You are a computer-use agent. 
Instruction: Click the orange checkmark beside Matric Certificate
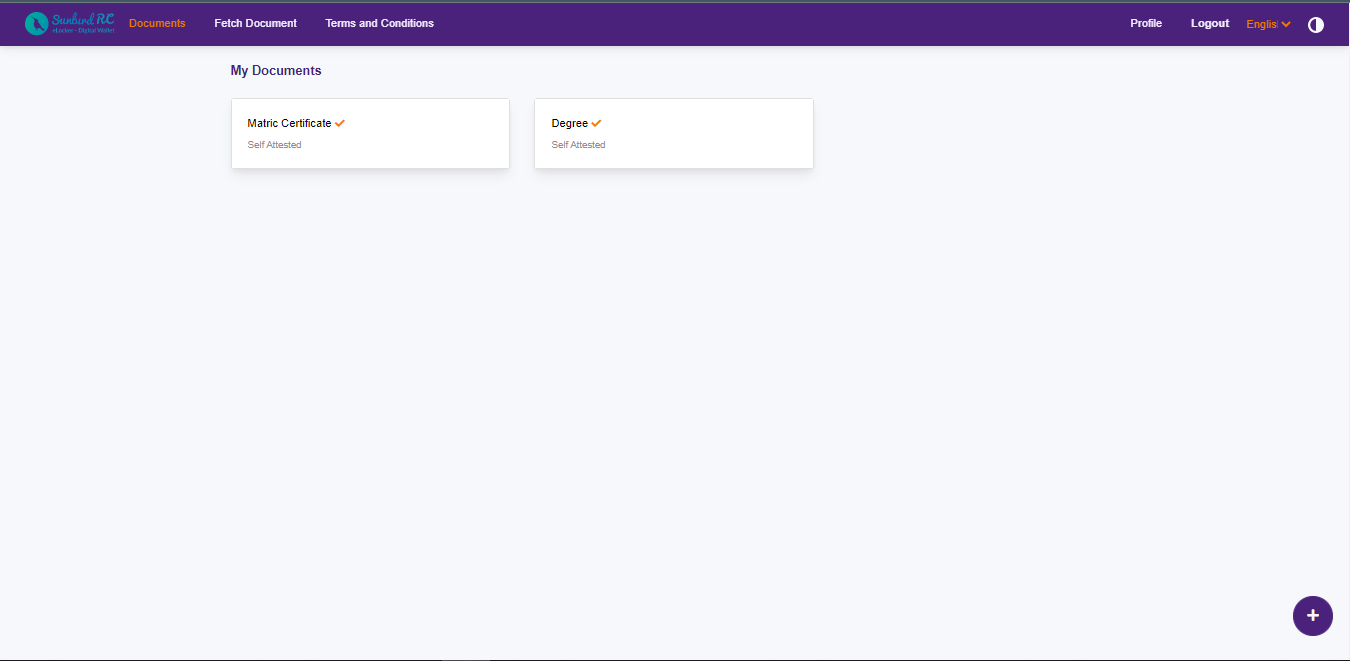340,123
